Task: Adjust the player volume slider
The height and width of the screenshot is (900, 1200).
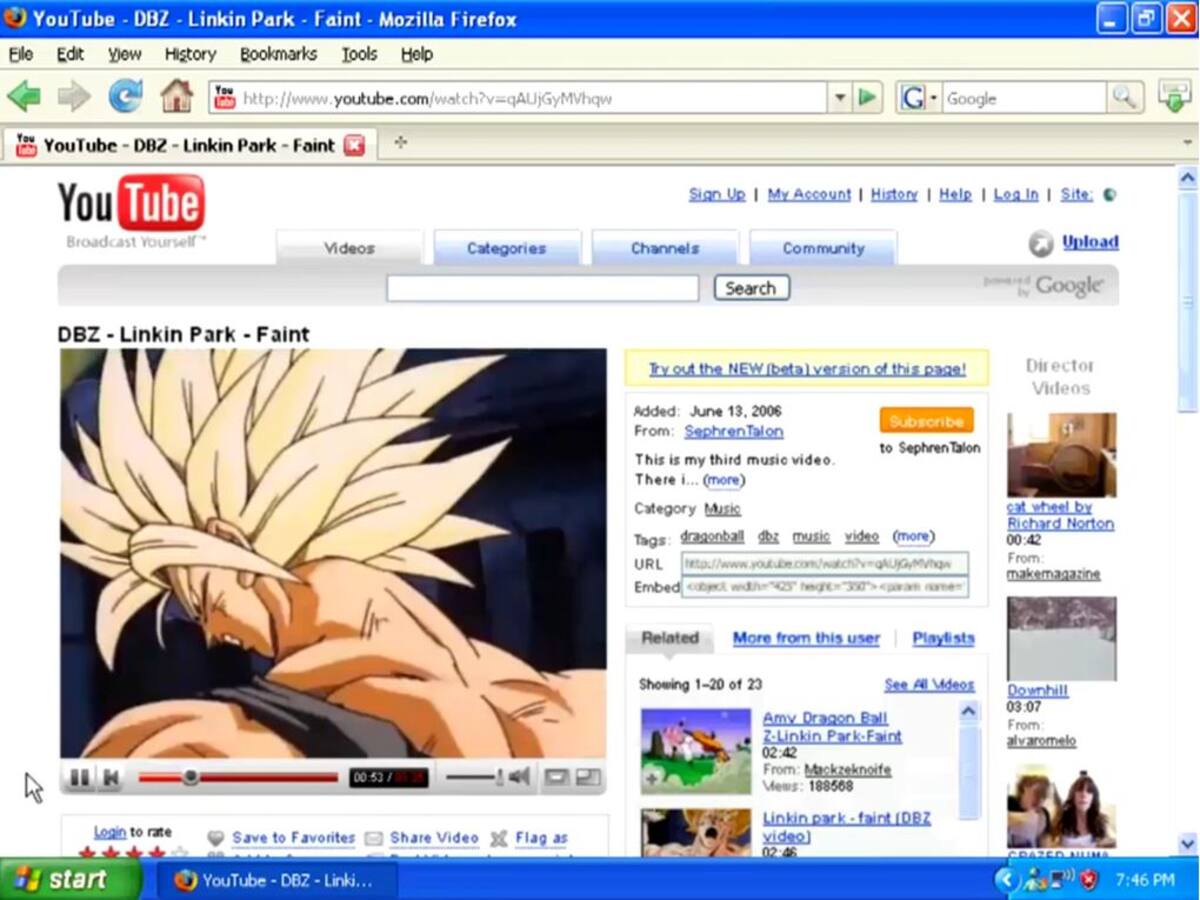Action: click(474, 777)
